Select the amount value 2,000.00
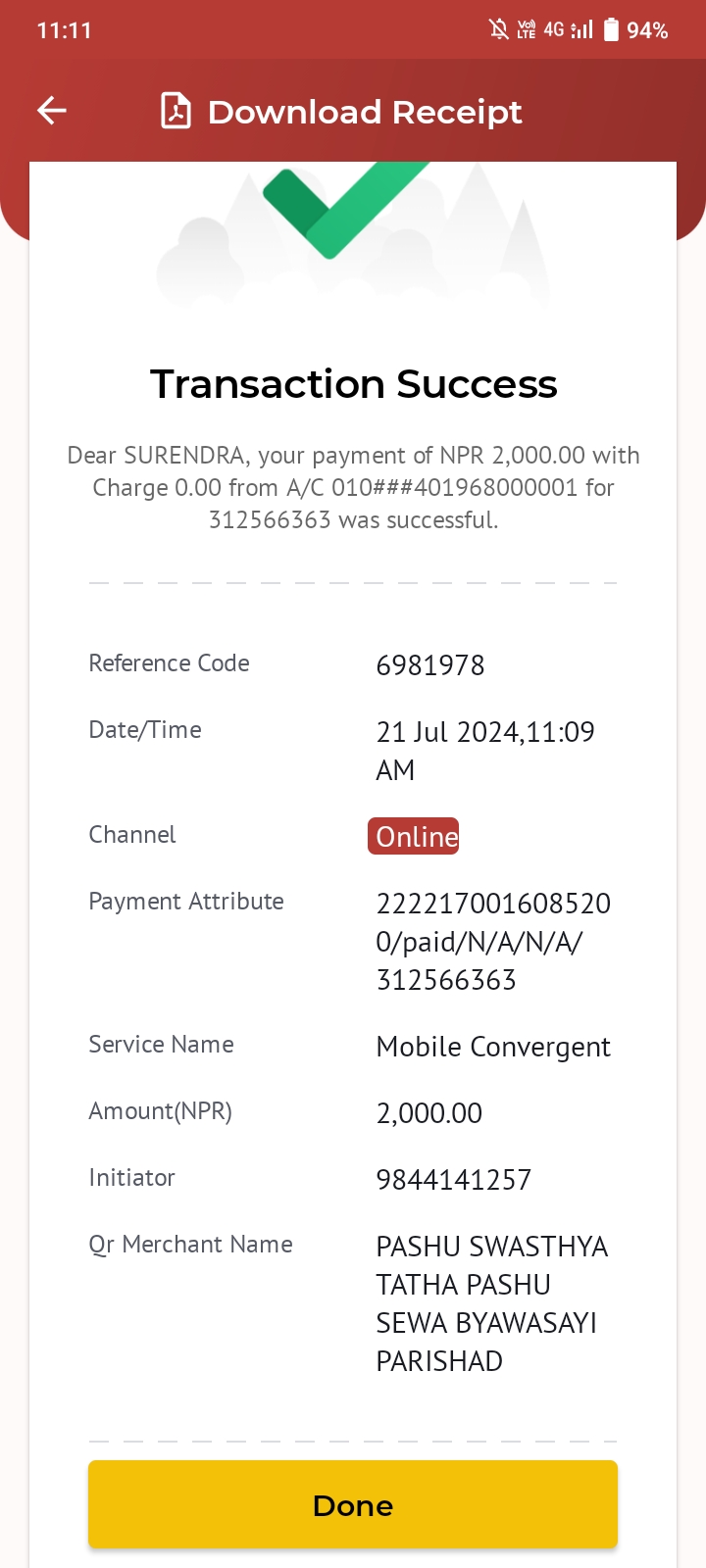Image resolution: width=706 pixels, height=1568 pixels. pyautogui.click(x=429, y=1113)
